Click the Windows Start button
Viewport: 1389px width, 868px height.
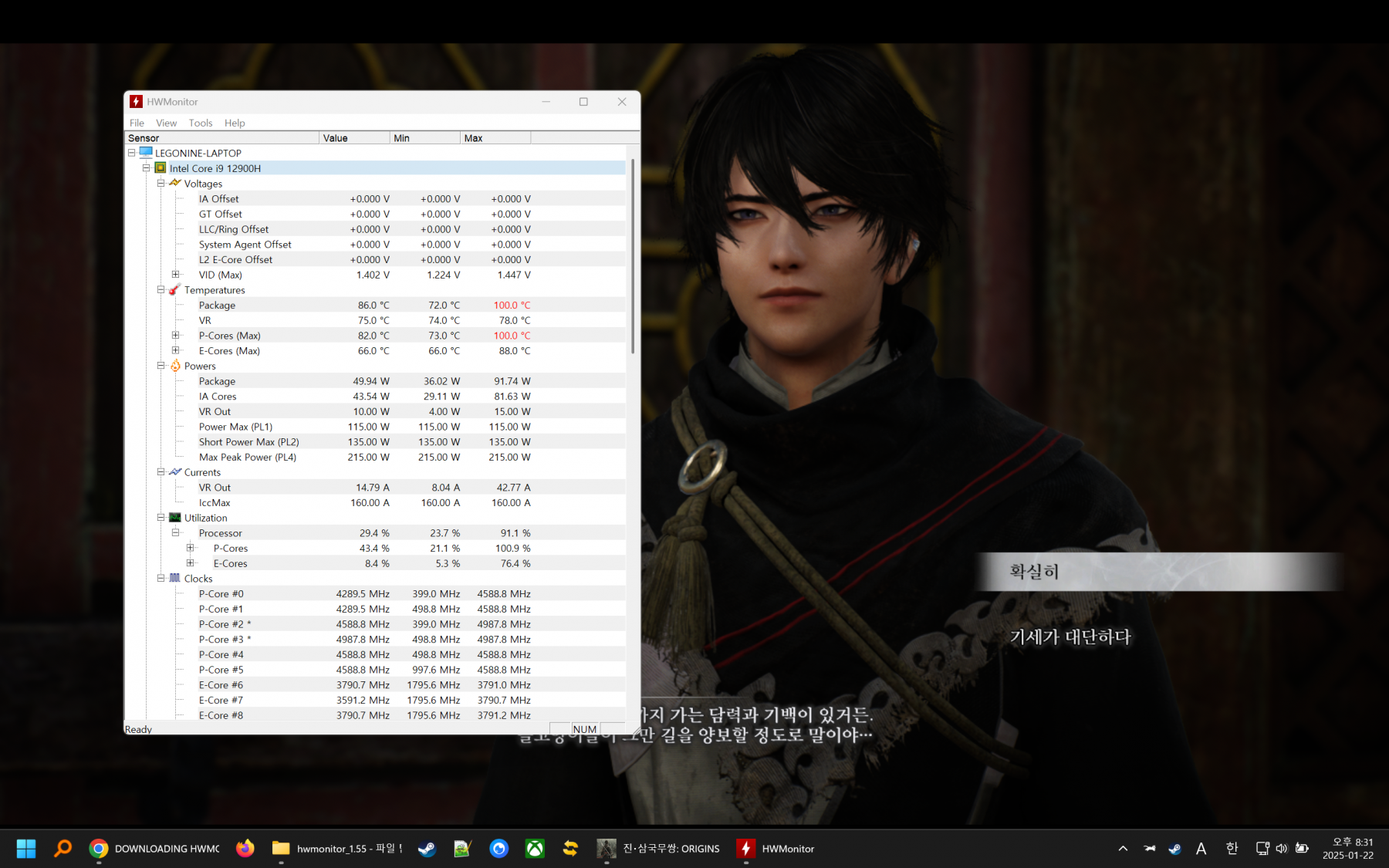(x=26, y=849)
